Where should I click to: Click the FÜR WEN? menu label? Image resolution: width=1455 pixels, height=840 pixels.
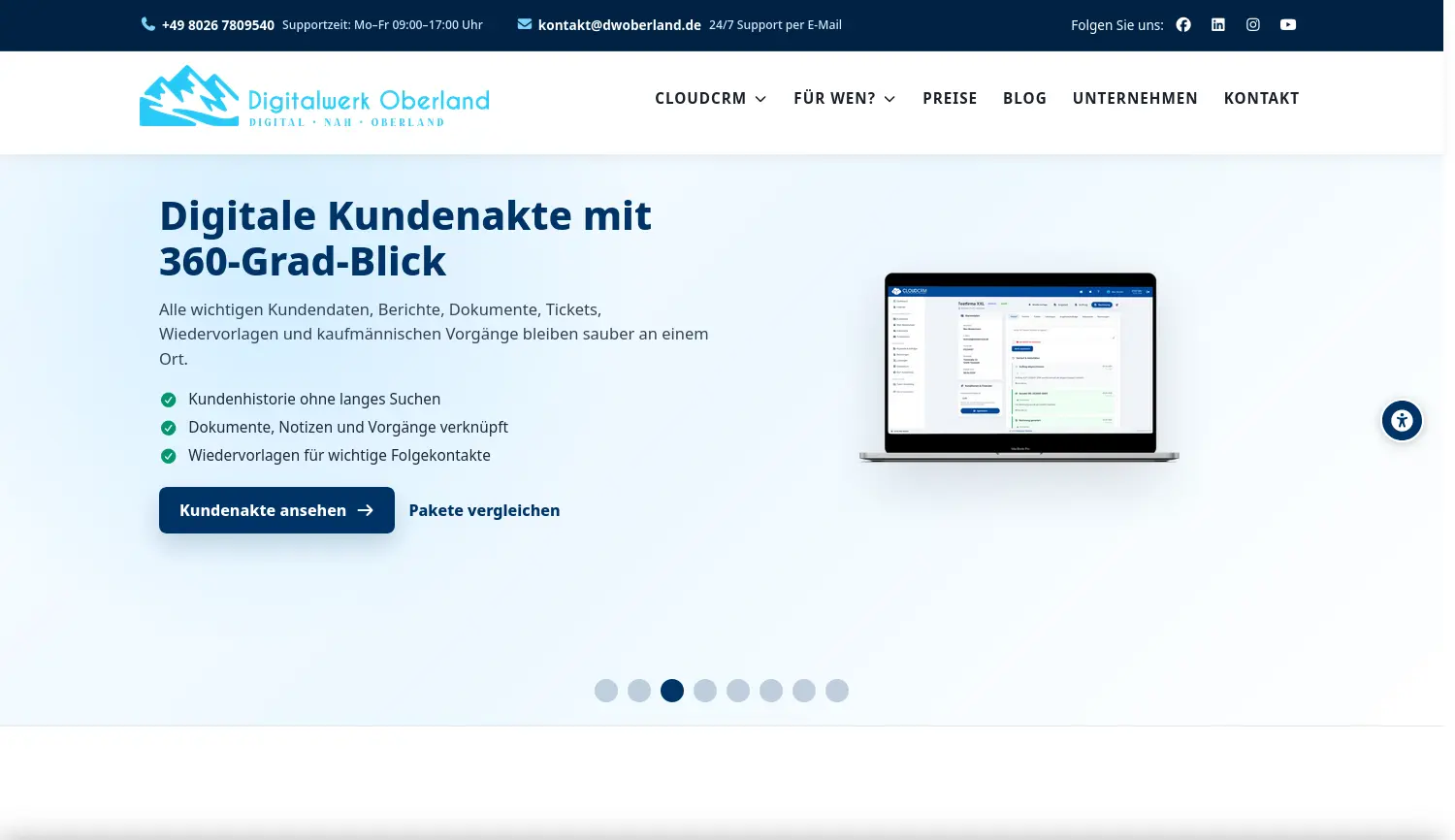click(834, 98)
